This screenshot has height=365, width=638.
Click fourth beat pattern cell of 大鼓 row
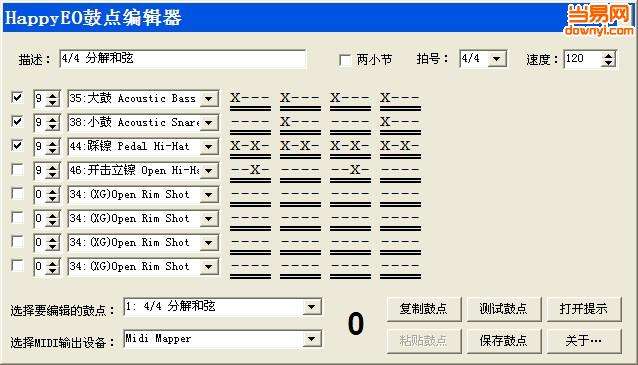(x=400, y=100)
